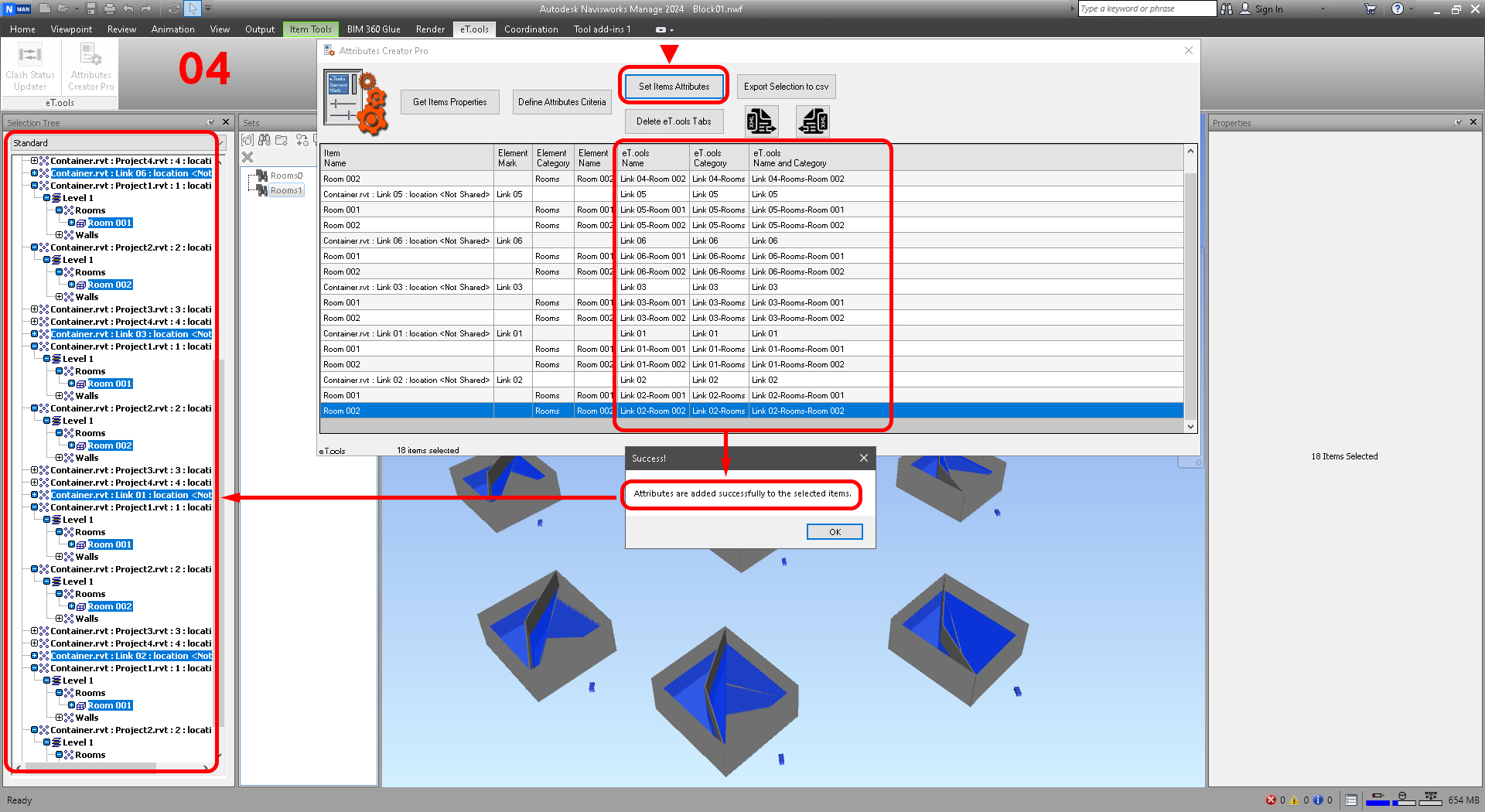The width and height of the screenshot is (1485, 812).
Task: Click the keyword search input field
Action: tap(1147, 9)
